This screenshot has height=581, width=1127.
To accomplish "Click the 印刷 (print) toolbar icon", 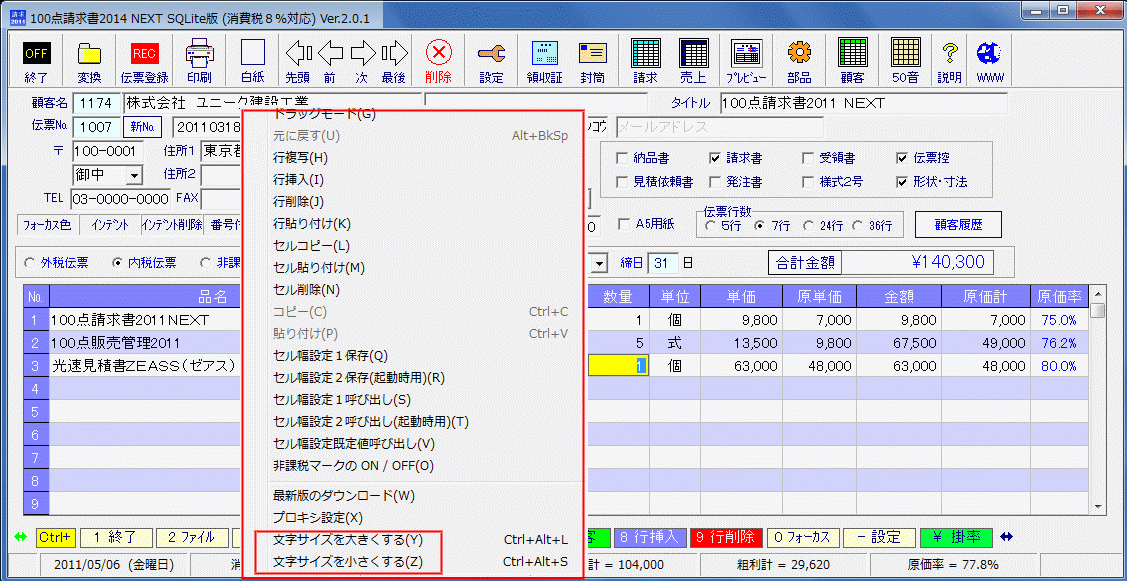I will tap(199, 58).
